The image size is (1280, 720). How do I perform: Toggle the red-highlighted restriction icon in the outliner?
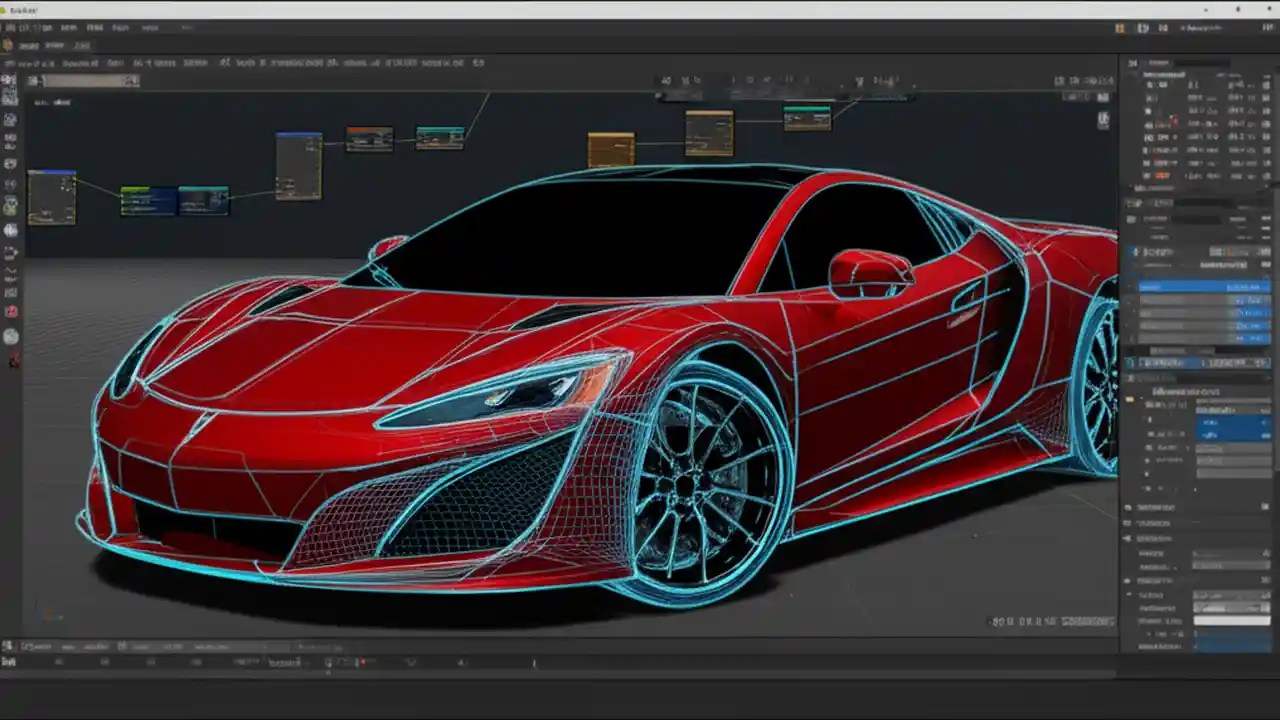(x=1172, y=125)
